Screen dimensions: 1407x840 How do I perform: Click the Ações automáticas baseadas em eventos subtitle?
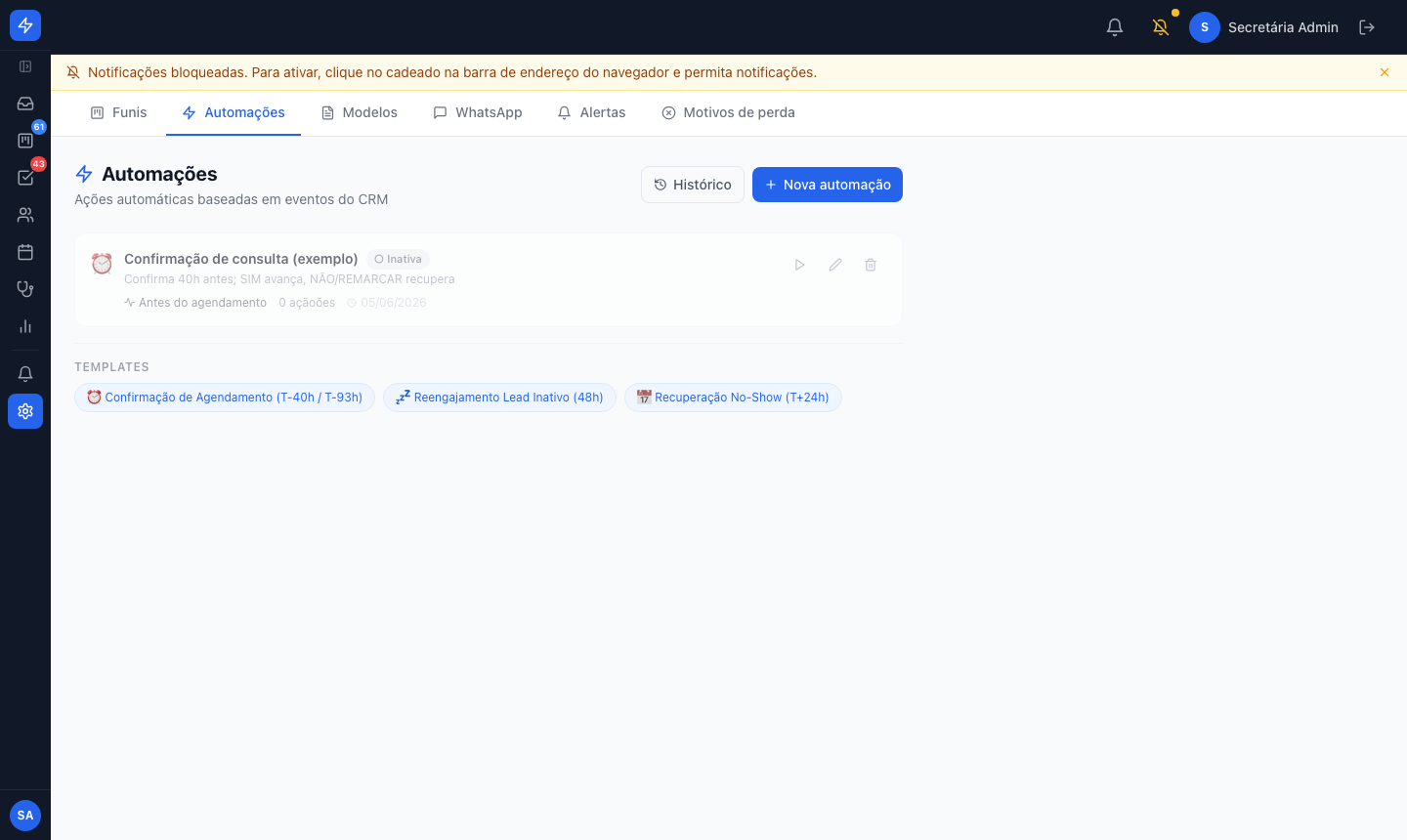(x=232, y=199)
